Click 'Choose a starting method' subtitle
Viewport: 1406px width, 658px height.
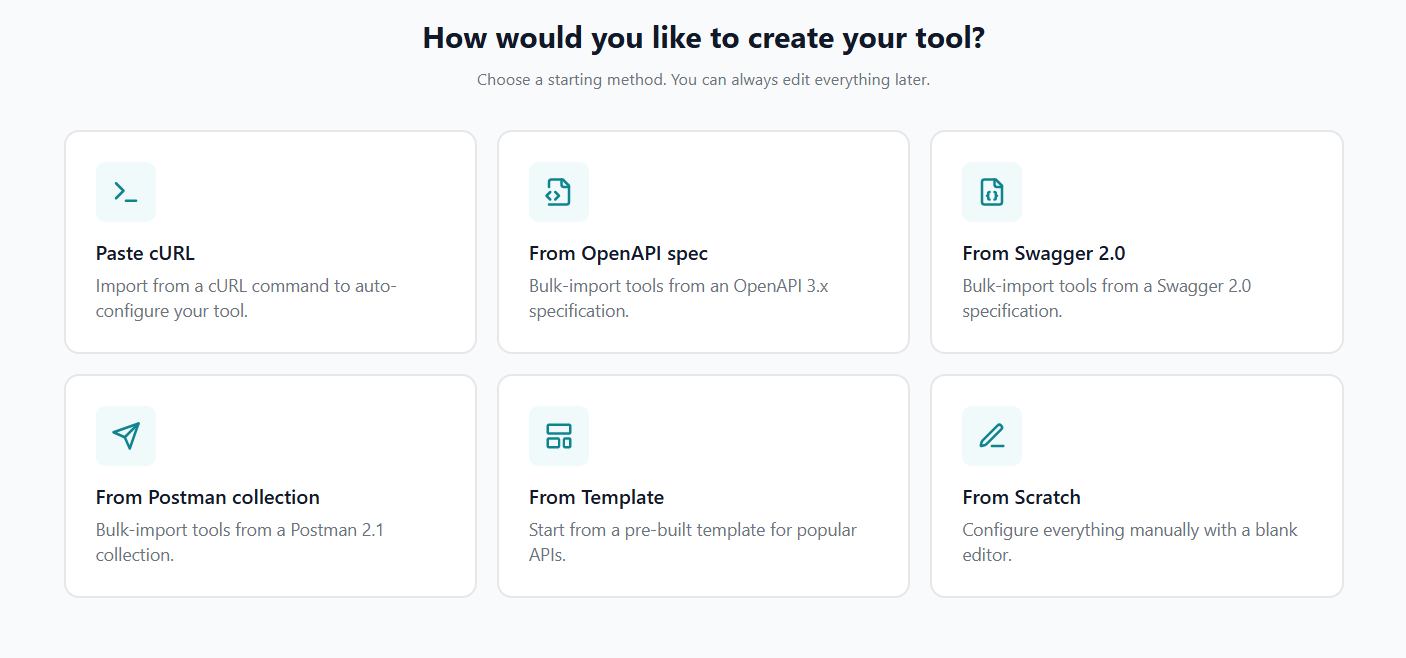coord(703,80)
